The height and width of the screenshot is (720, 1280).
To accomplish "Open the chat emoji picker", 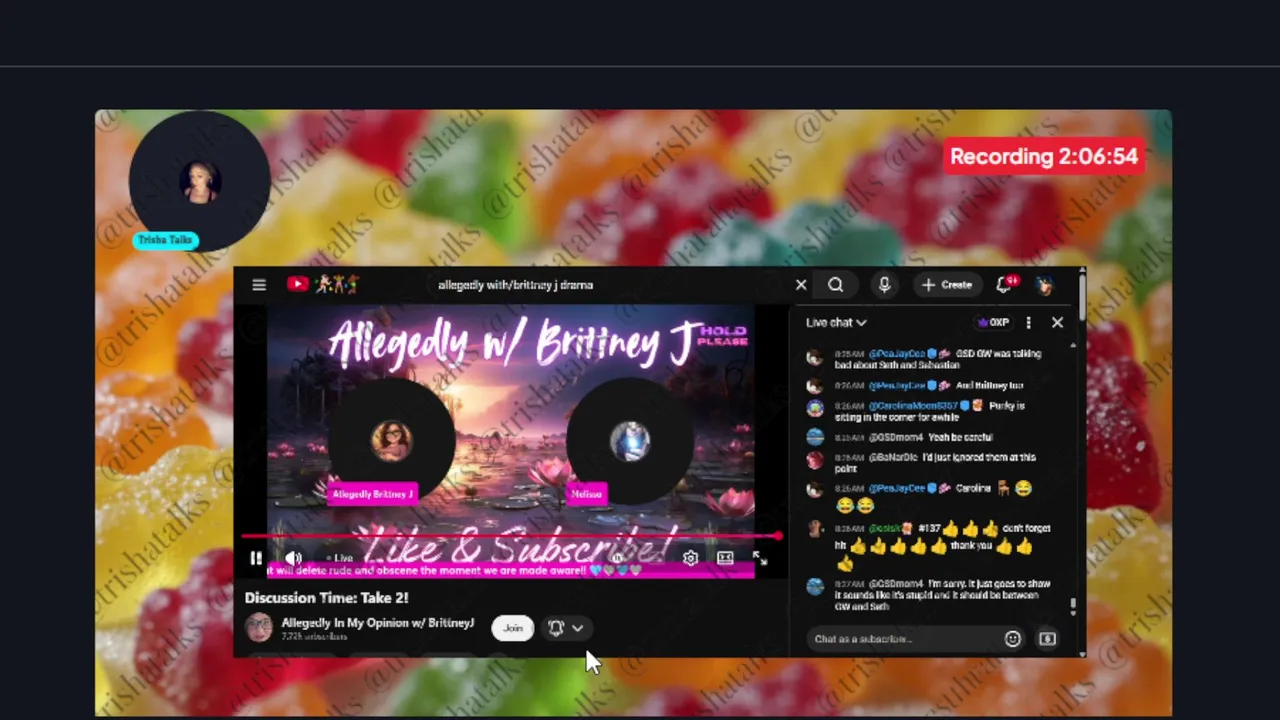I will point(1013,639).
